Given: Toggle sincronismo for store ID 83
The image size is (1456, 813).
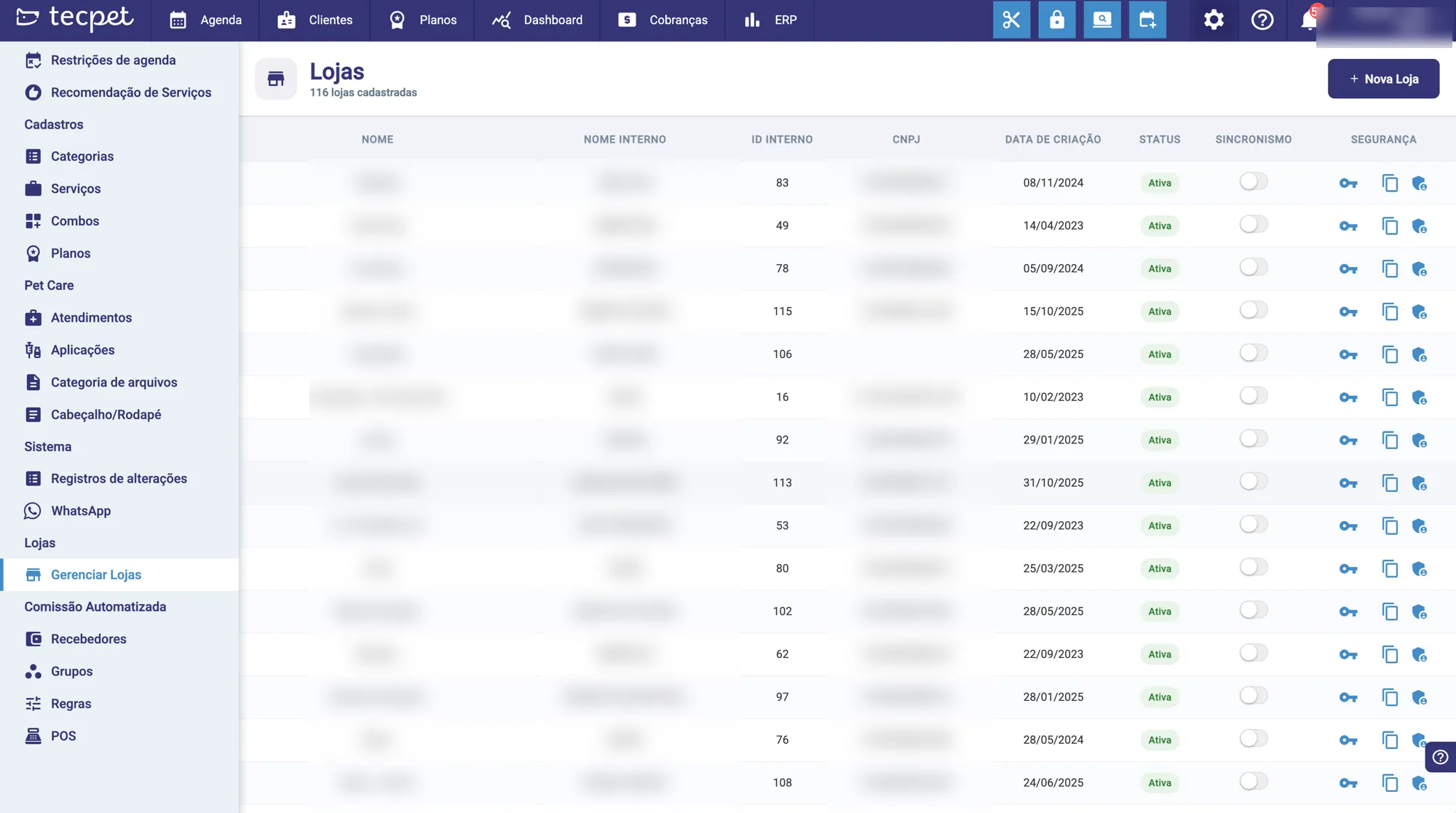Looking at the screenshot, I should [x=1254, y=181].
